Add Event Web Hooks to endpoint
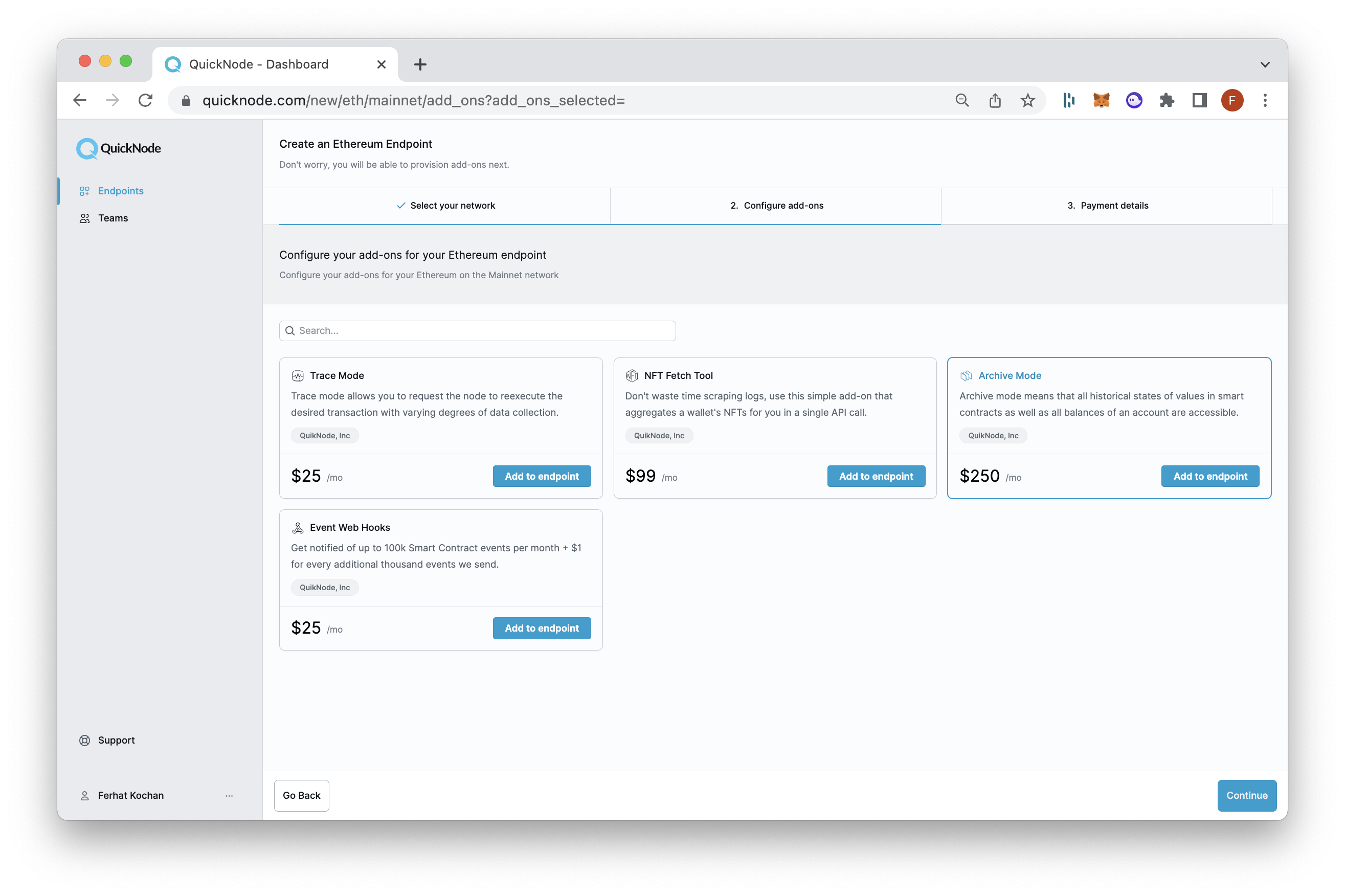This screenshot has height=896, width=1345. click(542, 628)
